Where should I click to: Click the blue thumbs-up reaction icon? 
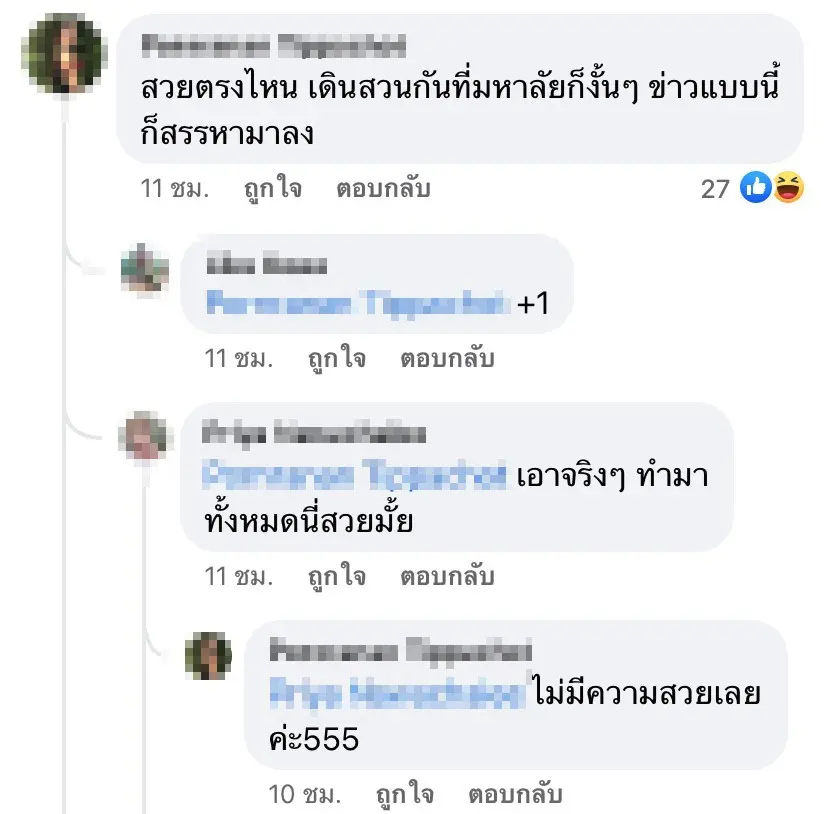click(x=756, y=187)
